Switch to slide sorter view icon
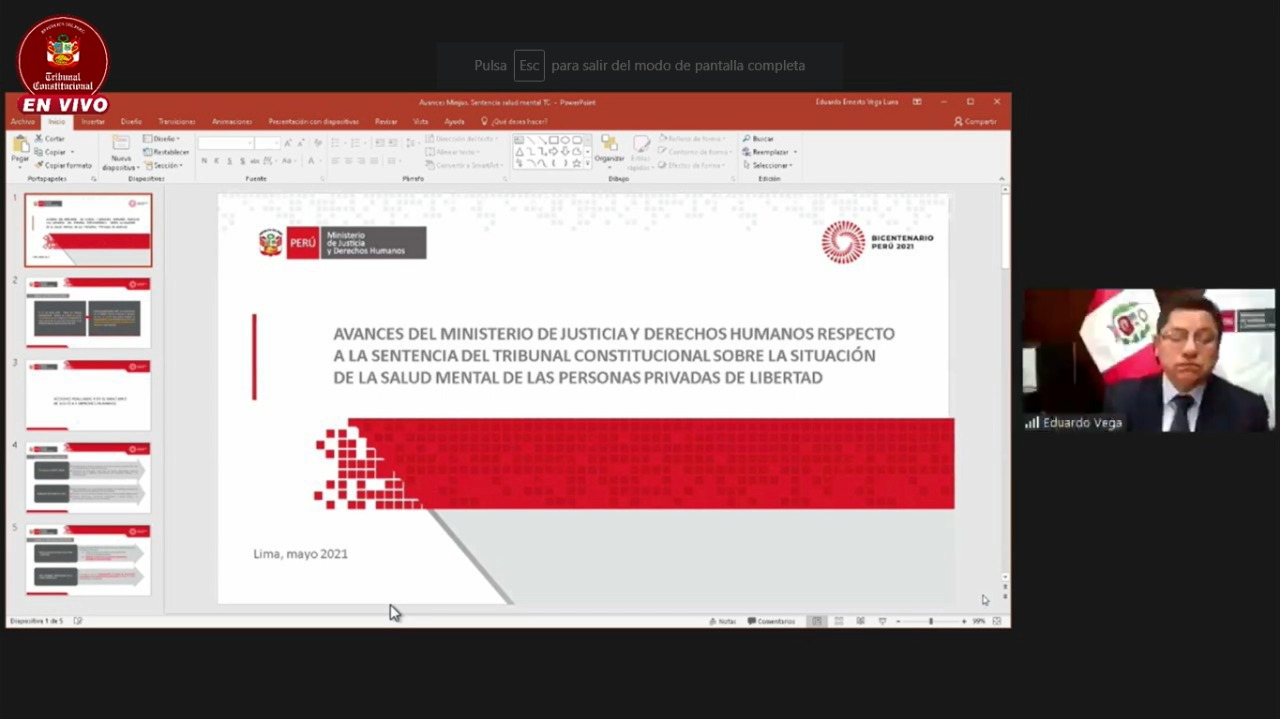Viewport: 1280px width, 719px height. coord(839,621)
